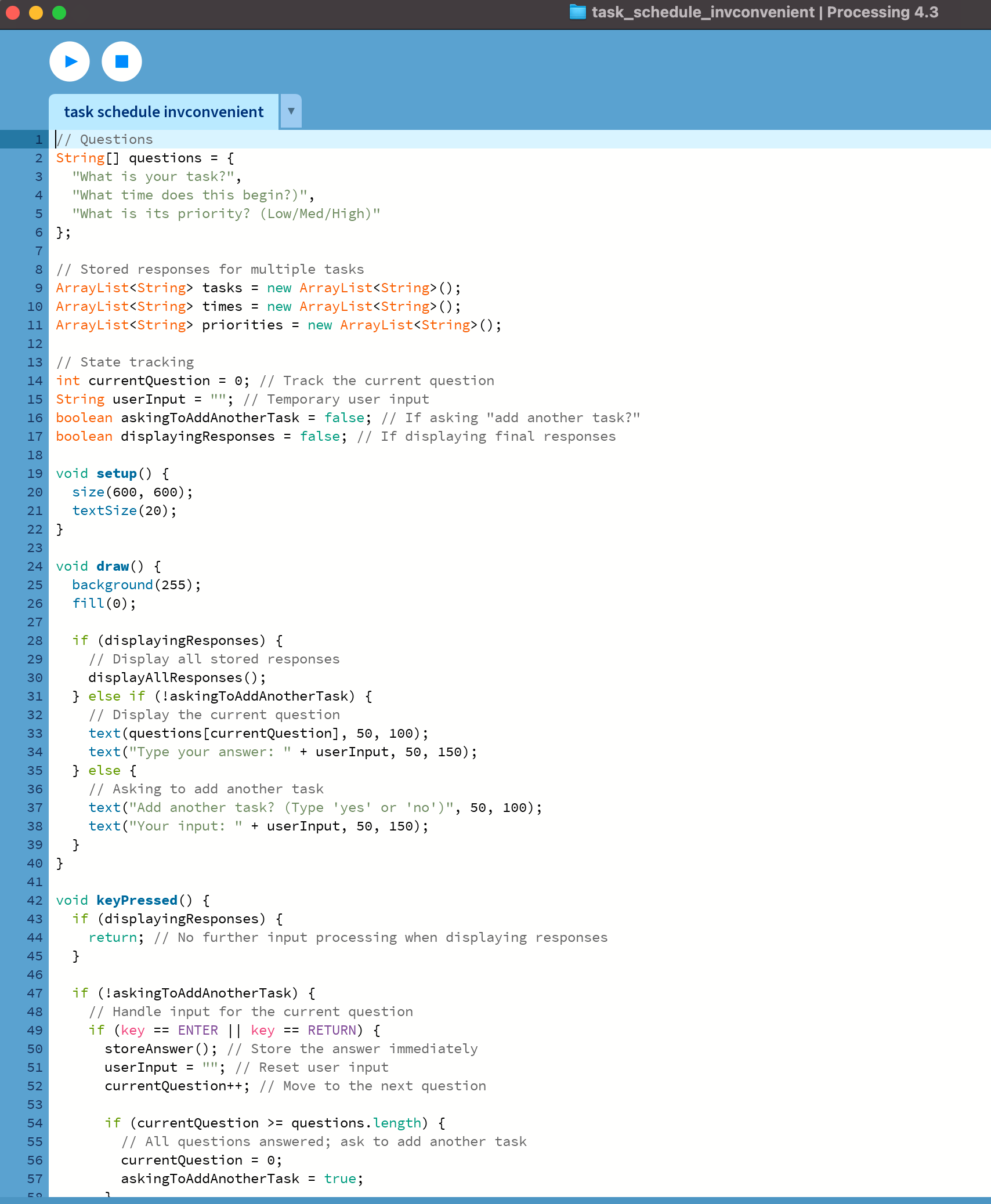Click the priority question string with Low/Med/High

pos(226,213)
